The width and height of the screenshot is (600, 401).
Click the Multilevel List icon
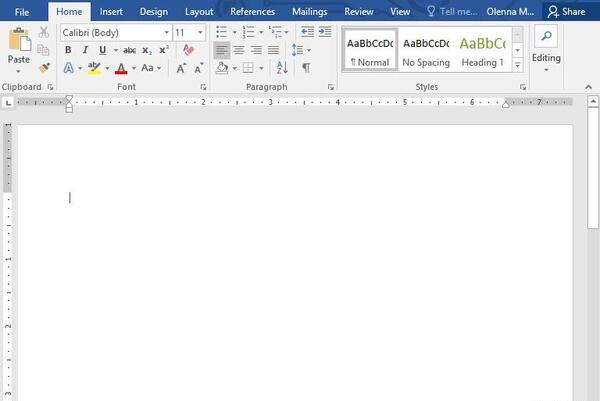tap(275, 32)
